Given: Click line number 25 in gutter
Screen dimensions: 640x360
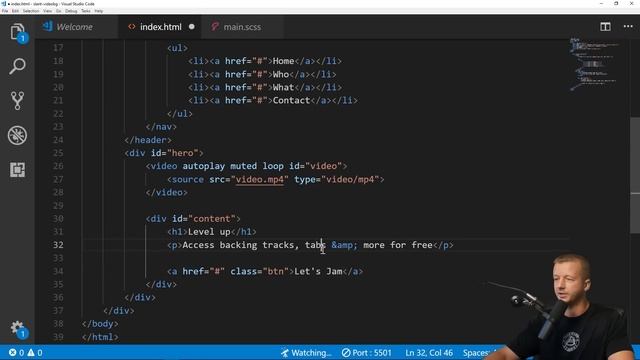Looking at the screenshot, I should (x=58, y=153).
